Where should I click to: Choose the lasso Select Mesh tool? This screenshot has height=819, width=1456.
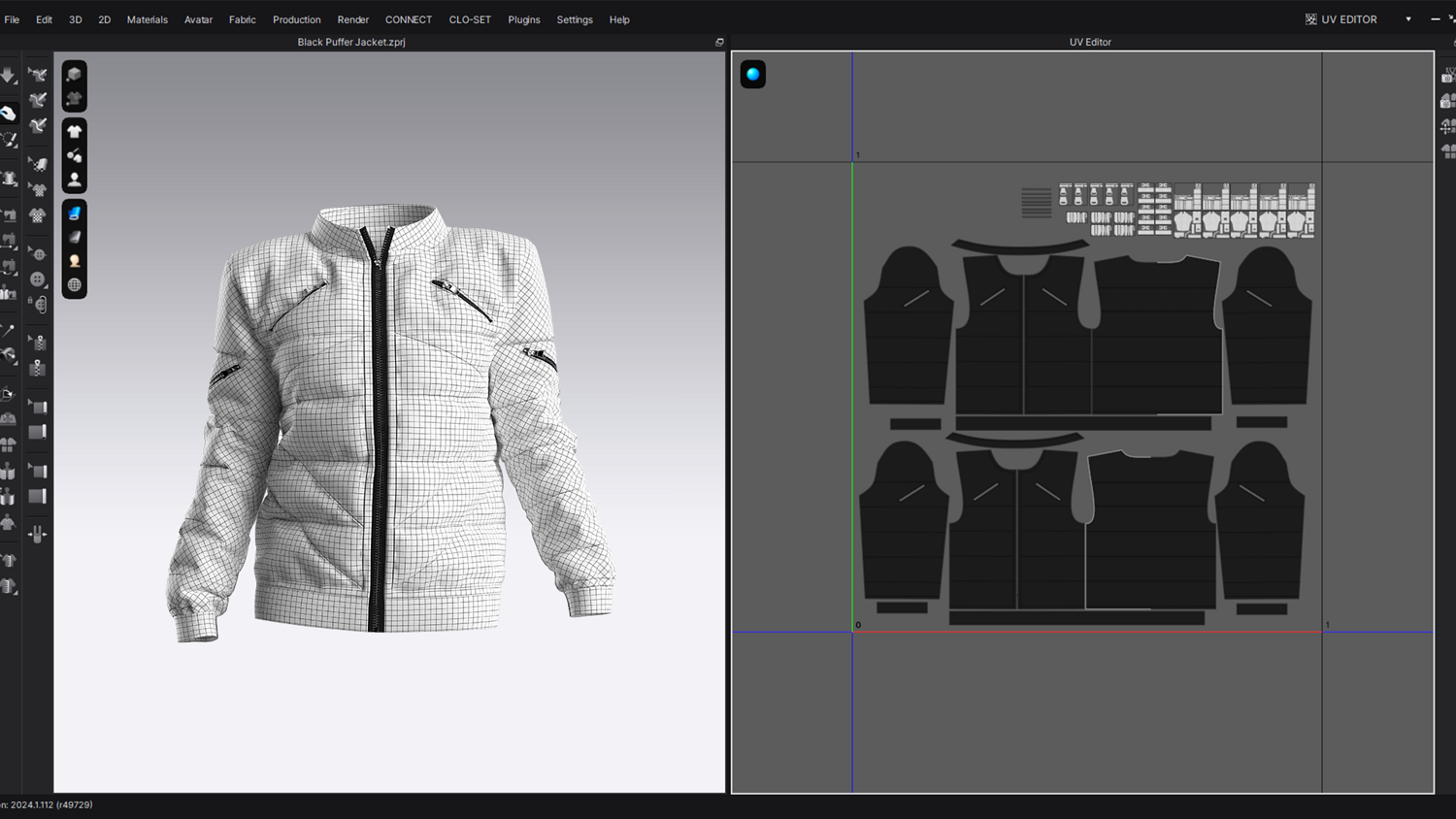click(9, 140)
